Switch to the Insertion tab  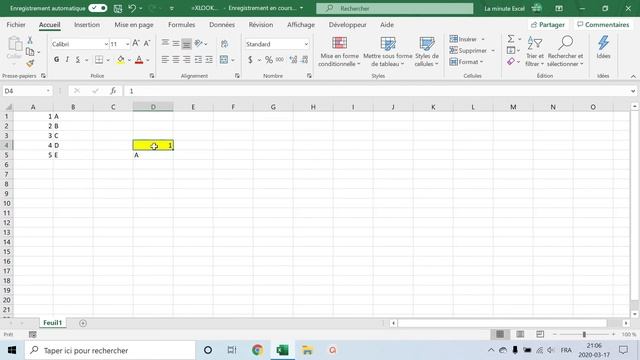87,24
